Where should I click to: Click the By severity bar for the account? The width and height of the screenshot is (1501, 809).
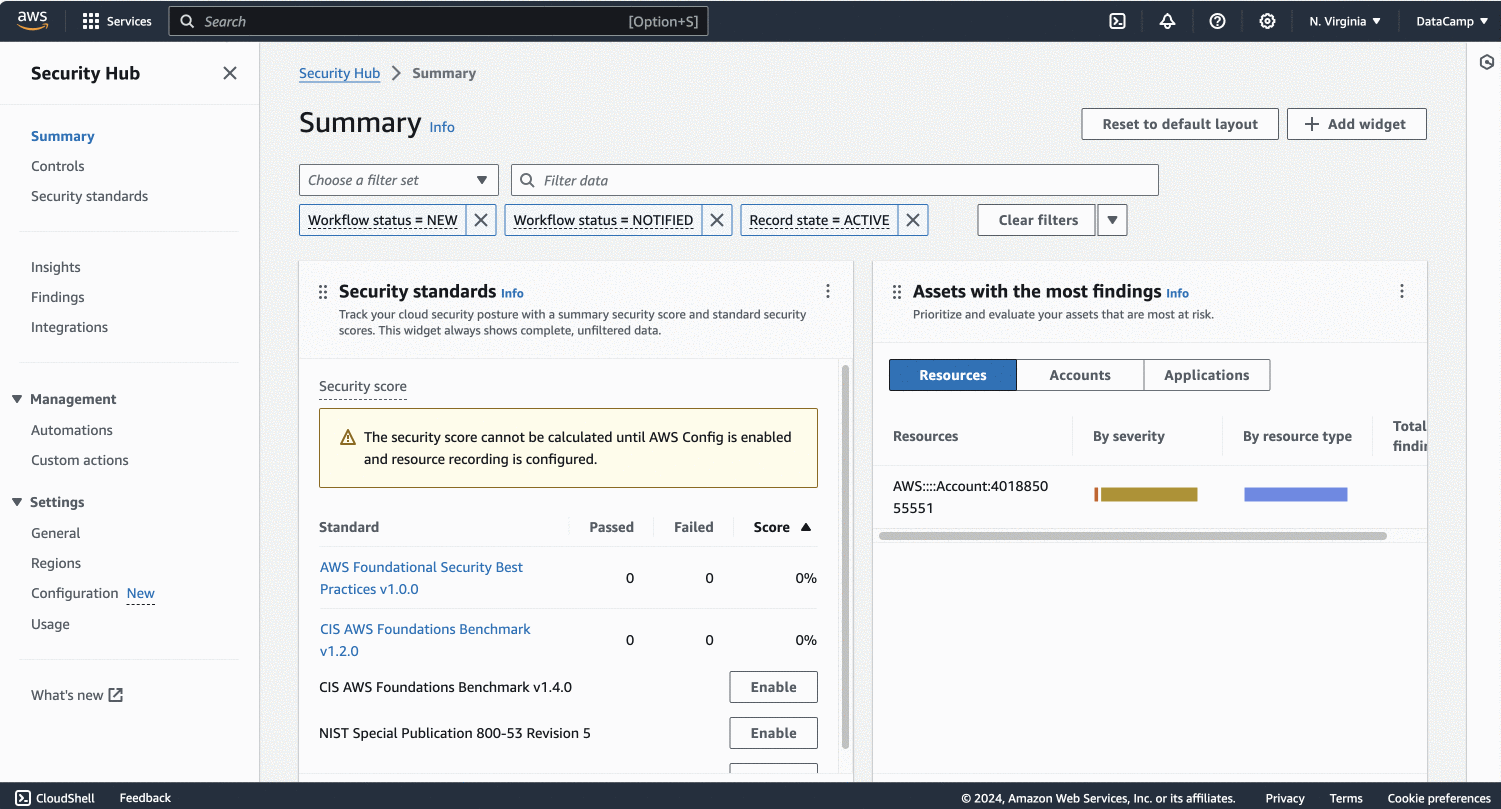(x=1146, y=494)
